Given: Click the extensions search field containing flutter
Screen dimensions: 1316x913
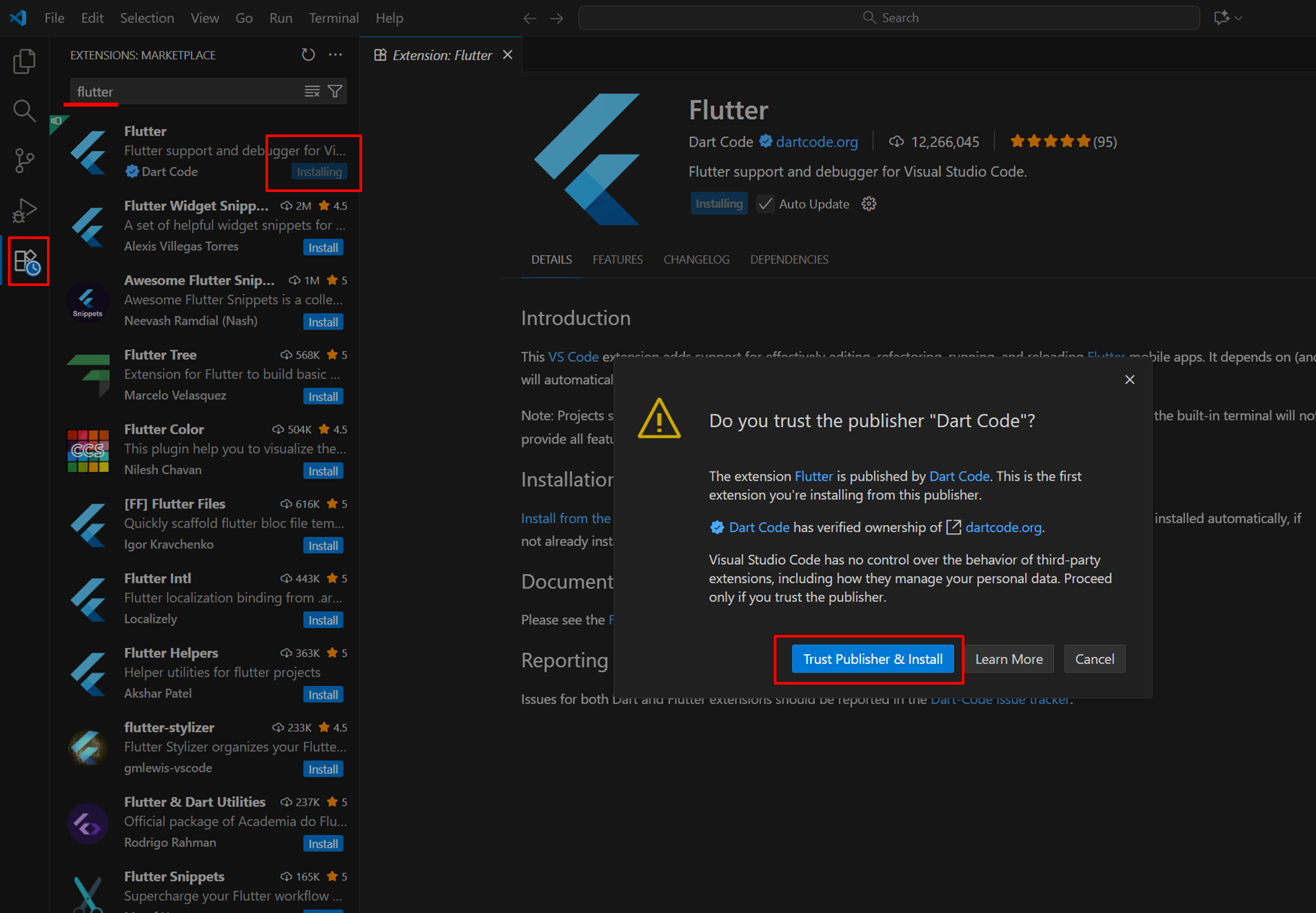Looking at the screenshot, I should [x=185, y=91].
